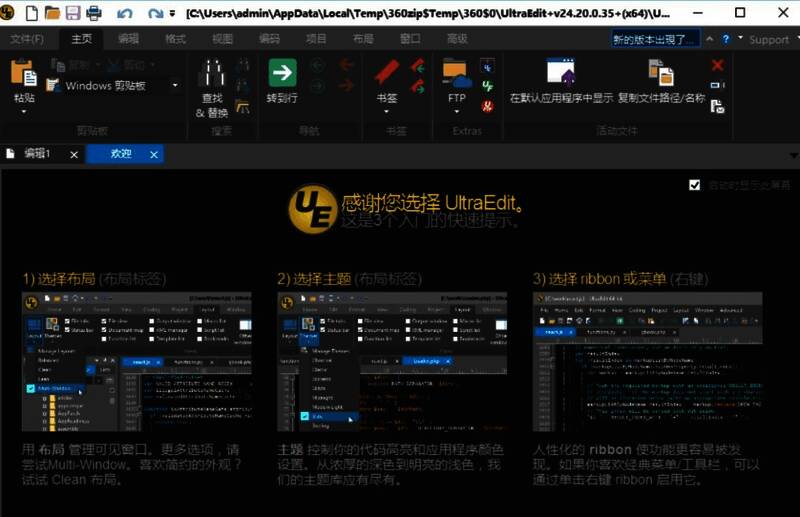Click the Go to Line (转到行) green arrow icon

click(x=283, y=73)
